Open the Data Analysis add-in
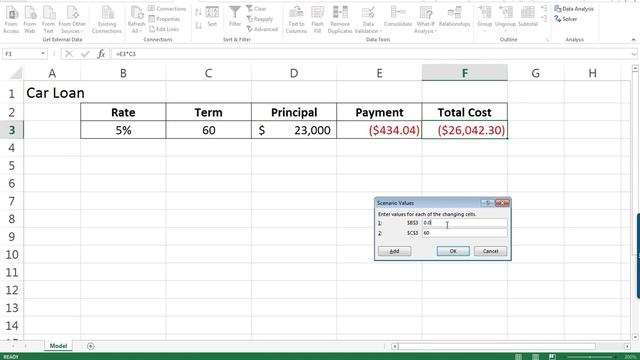The height and width of the screenshot is (360, 640). pos(574,9)
